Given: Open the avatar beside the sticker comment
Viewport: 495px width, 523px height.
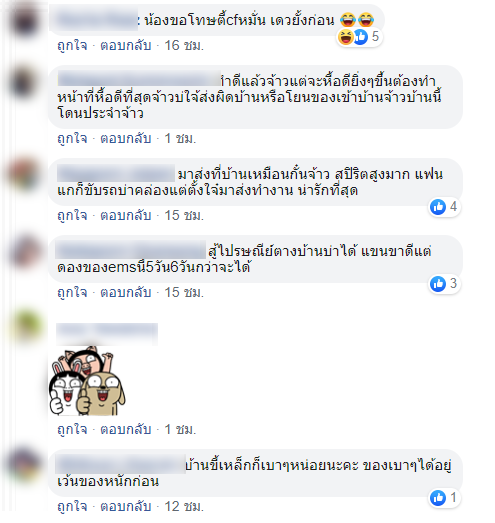Looking at the screenshot, I should (25, 326).
